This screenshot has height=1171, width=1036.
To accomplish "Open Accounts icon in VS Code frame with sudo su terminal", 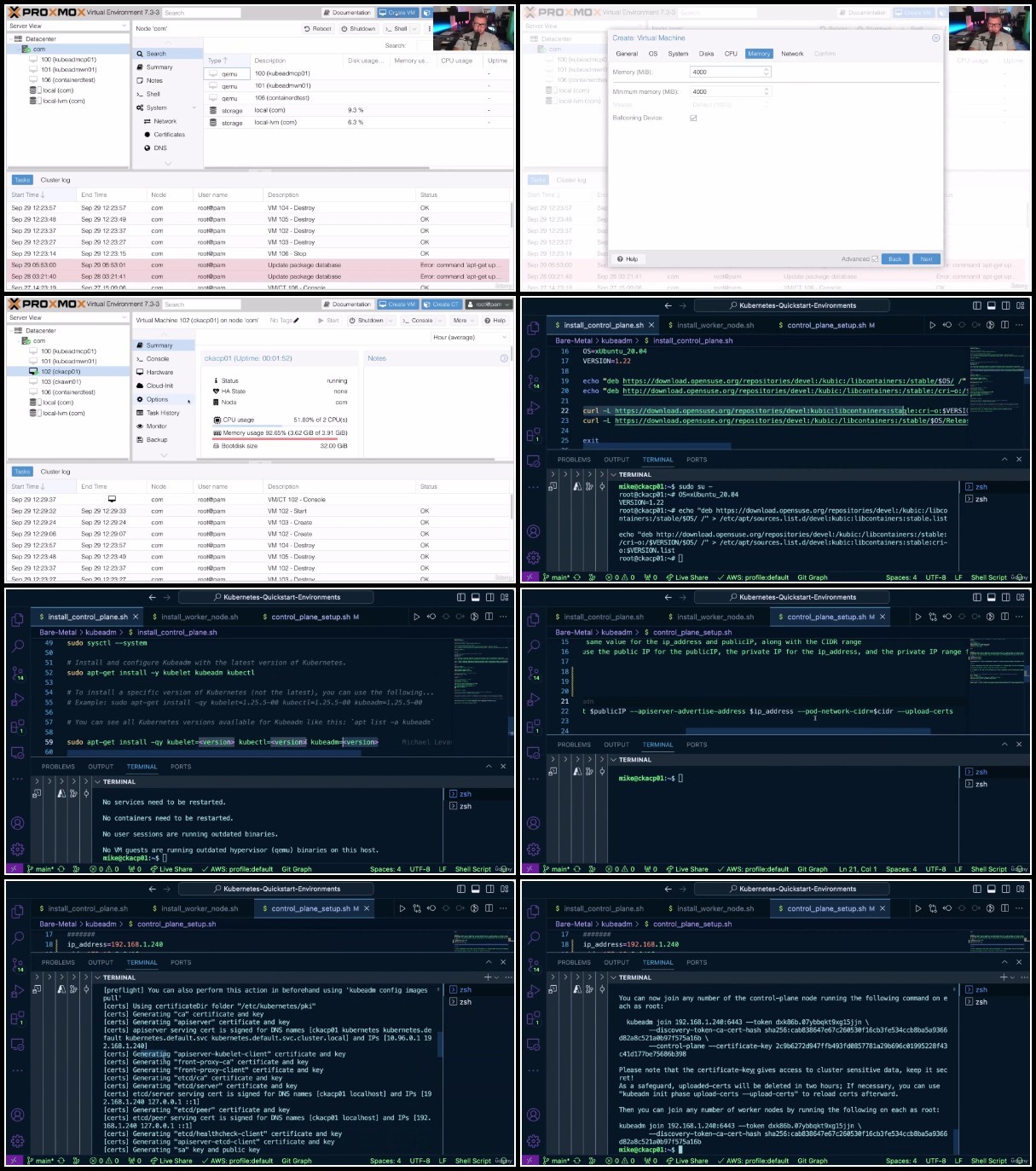I will click(534, 531).
